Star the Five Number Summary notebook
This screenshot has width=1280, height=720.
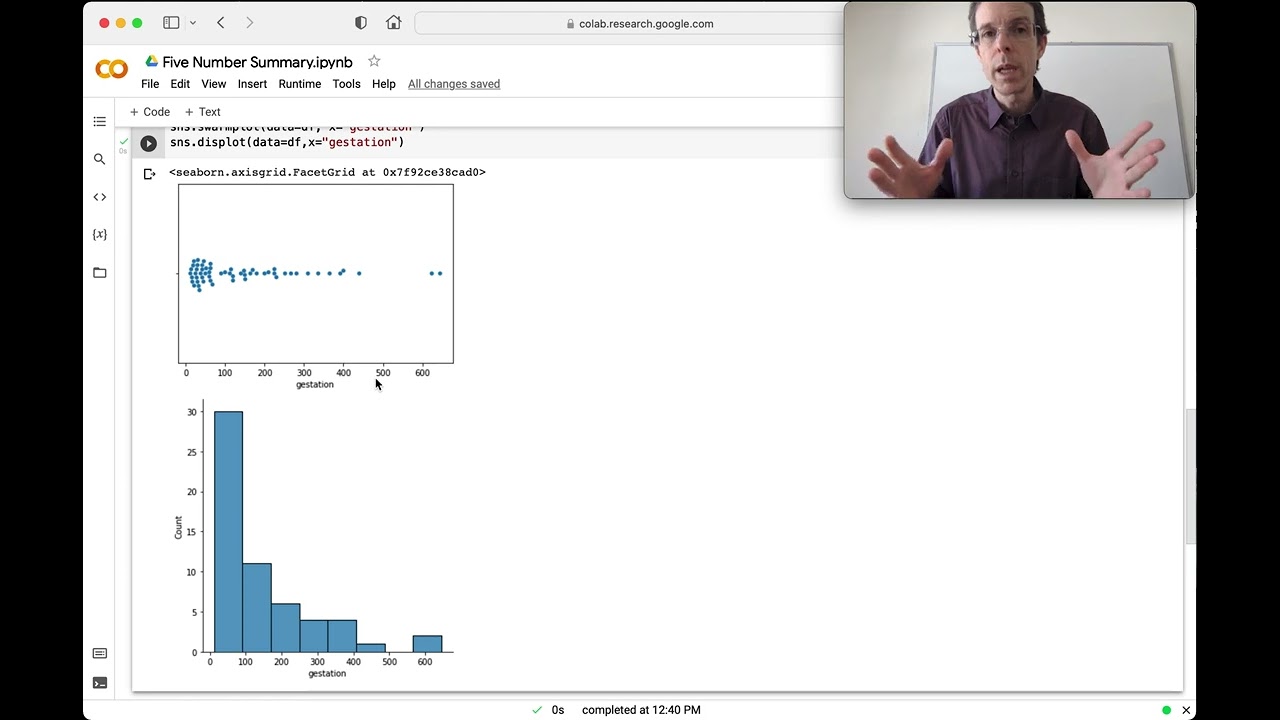point(374,61)
